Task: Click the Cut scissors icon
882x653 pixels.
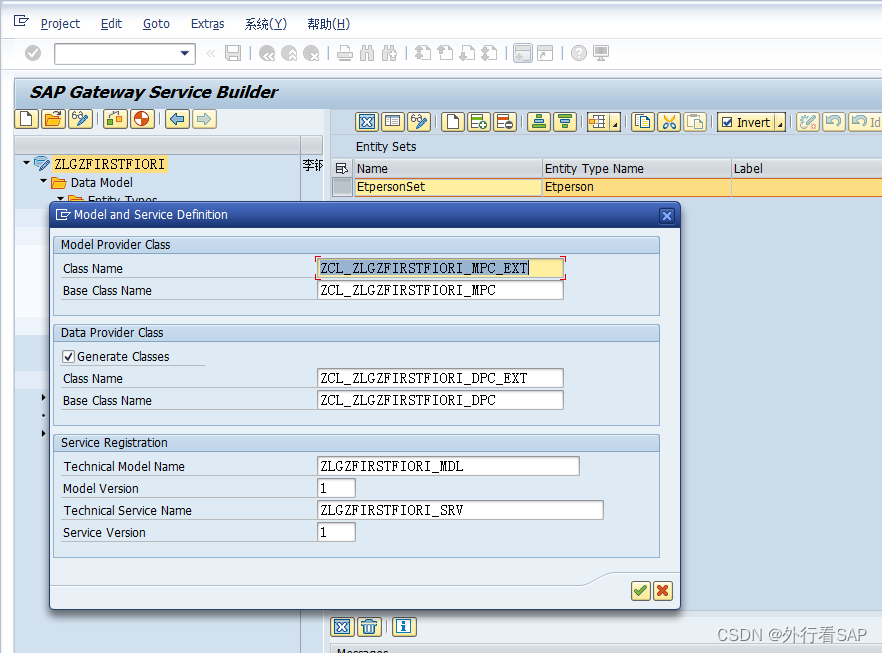Action: click(669, 122)
